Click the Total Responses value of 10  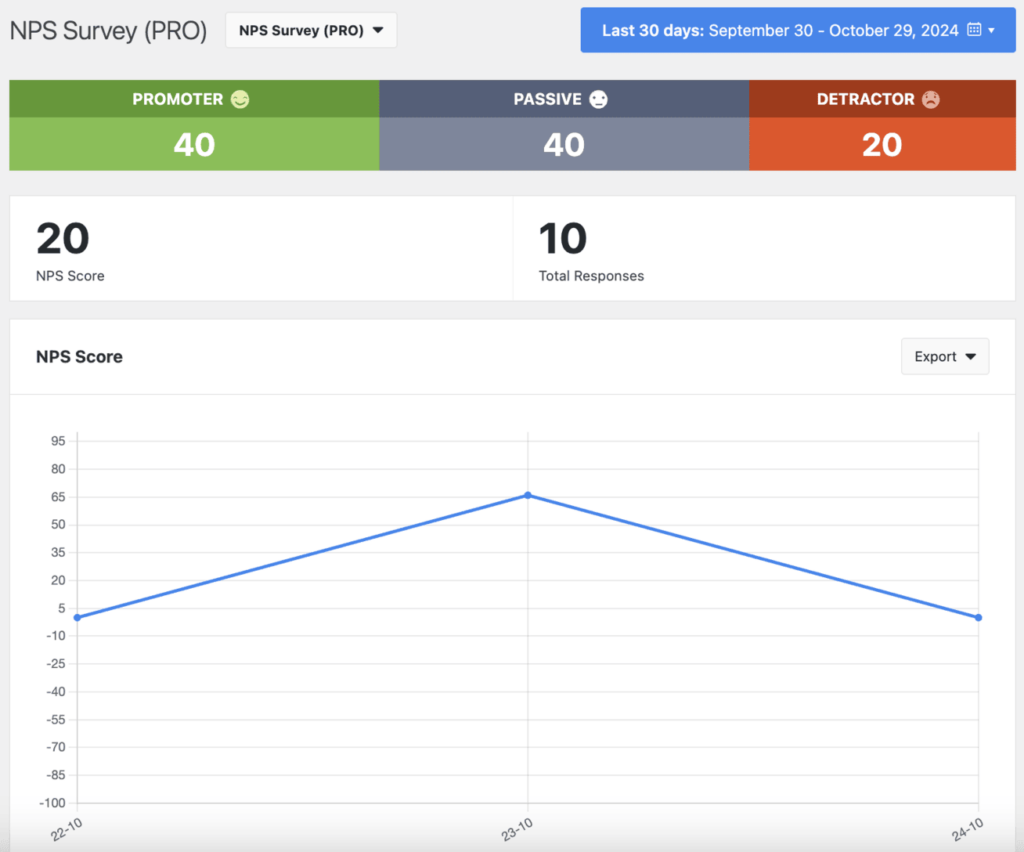563,239
